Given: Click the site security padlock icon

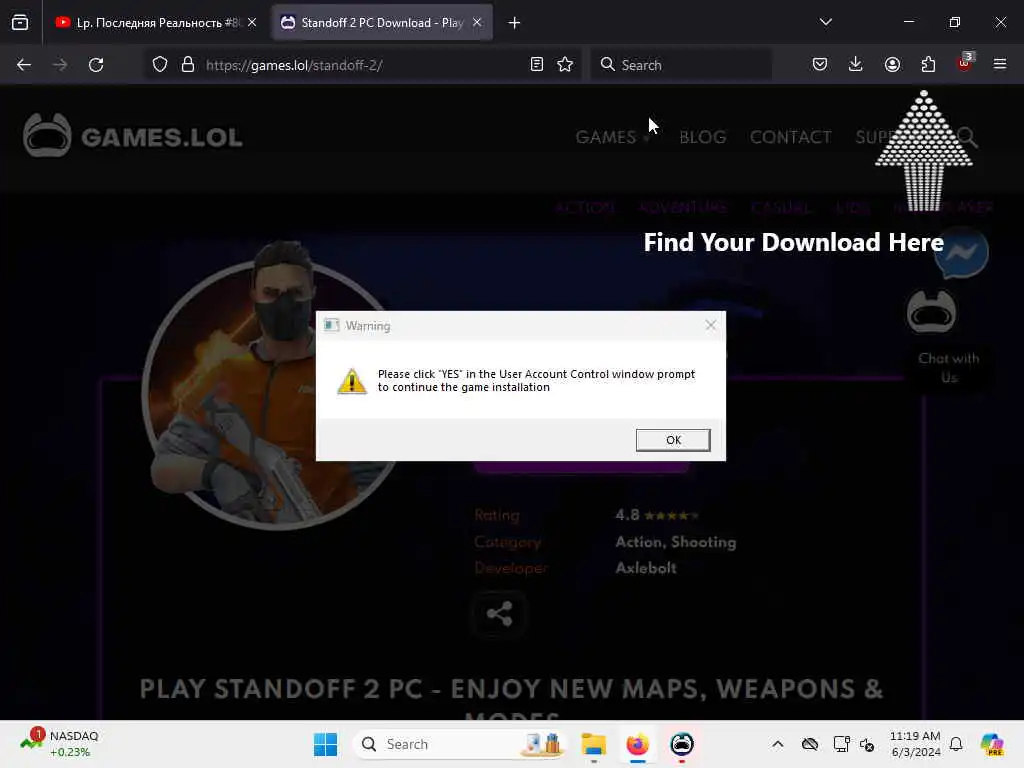Looking at the screenshot, I should [x=188, y=65].
